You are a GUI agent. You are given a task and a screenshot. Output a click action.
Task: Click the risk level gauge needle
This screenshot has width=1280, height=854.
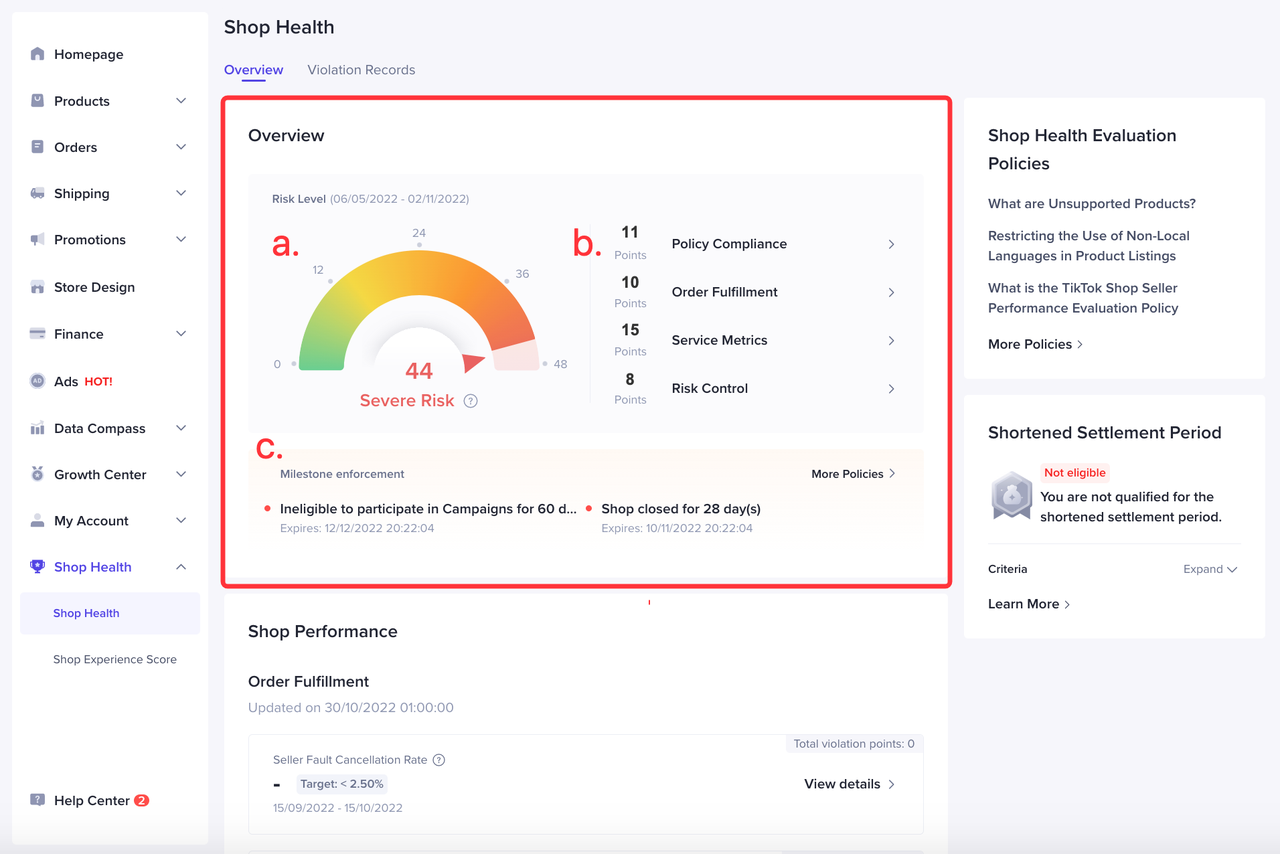pyautogui.click(x=473, y=362)
